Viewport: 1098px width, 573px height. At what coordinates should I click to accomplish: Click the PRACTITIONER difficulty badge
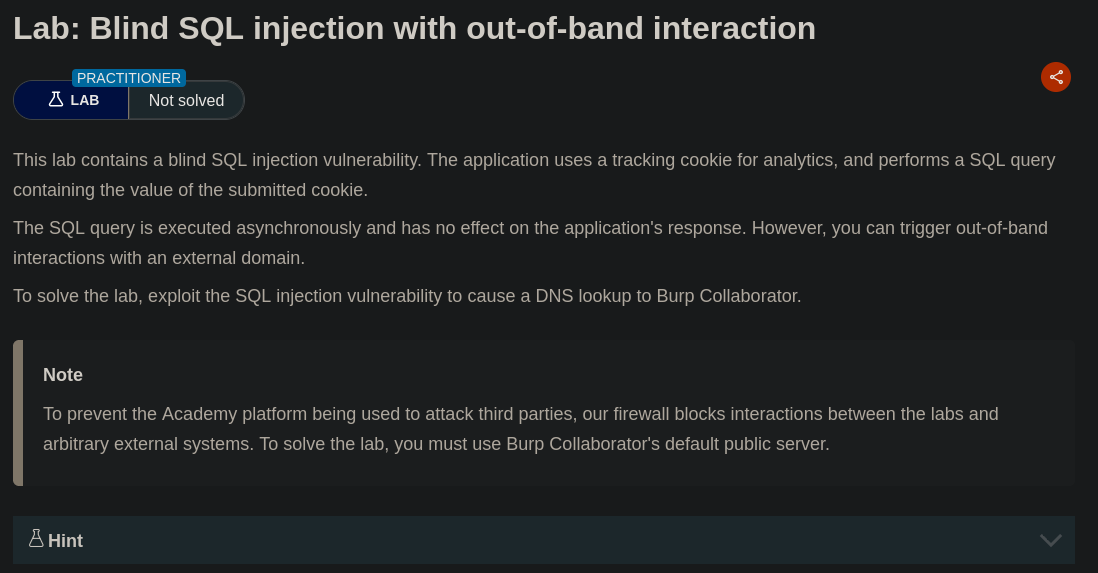pyautogui.click(x=129, y=78)
